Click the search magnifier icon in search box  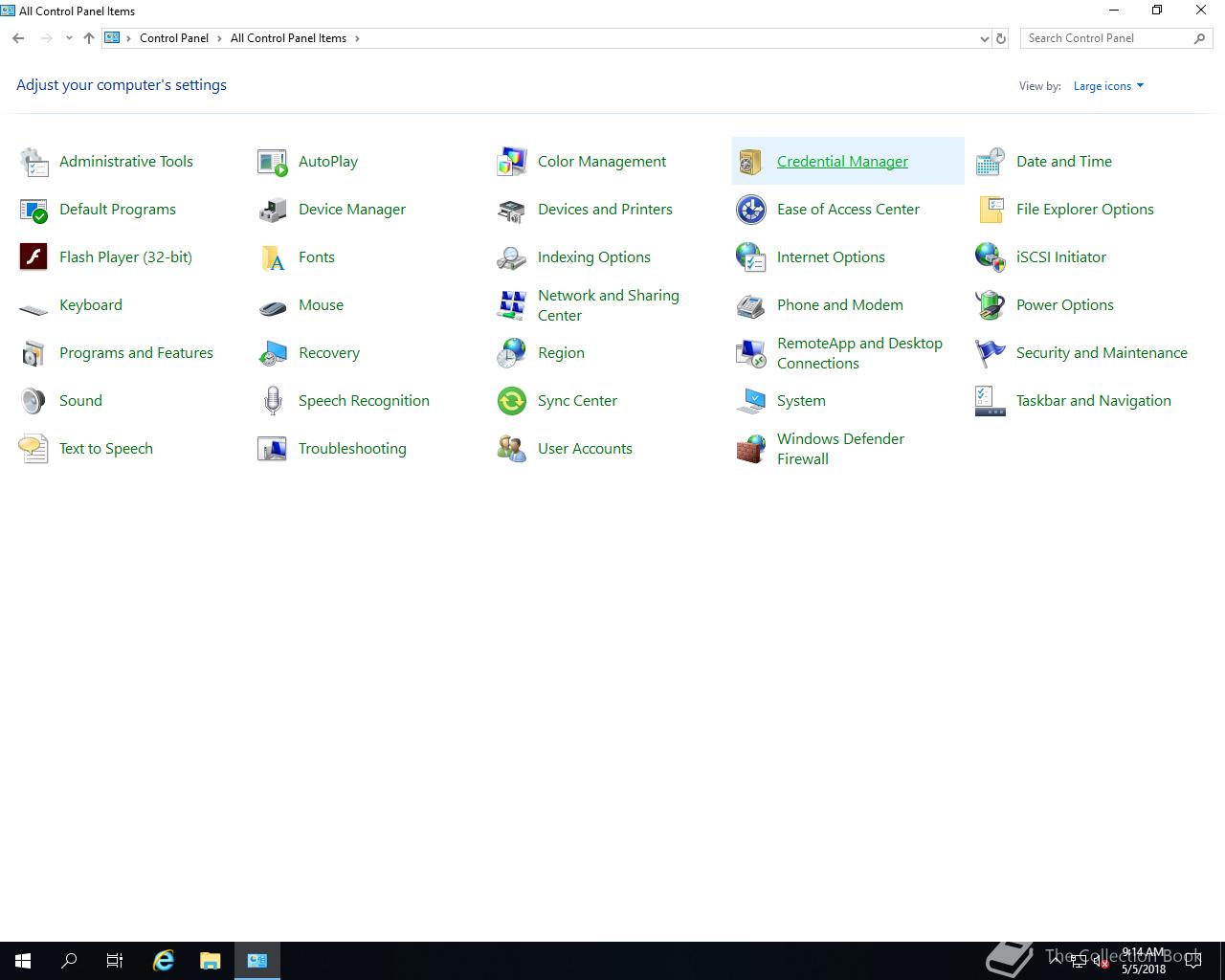click(1199, 38)
